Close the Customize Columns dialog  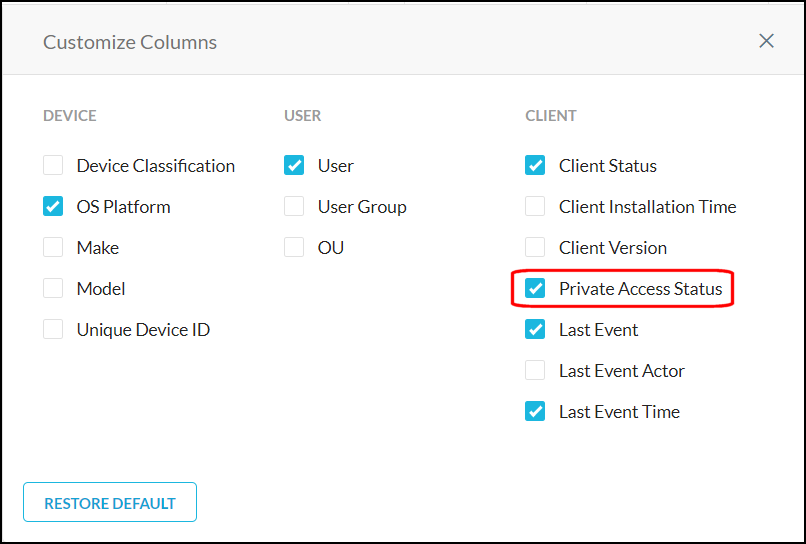click(x=766, y=41)
